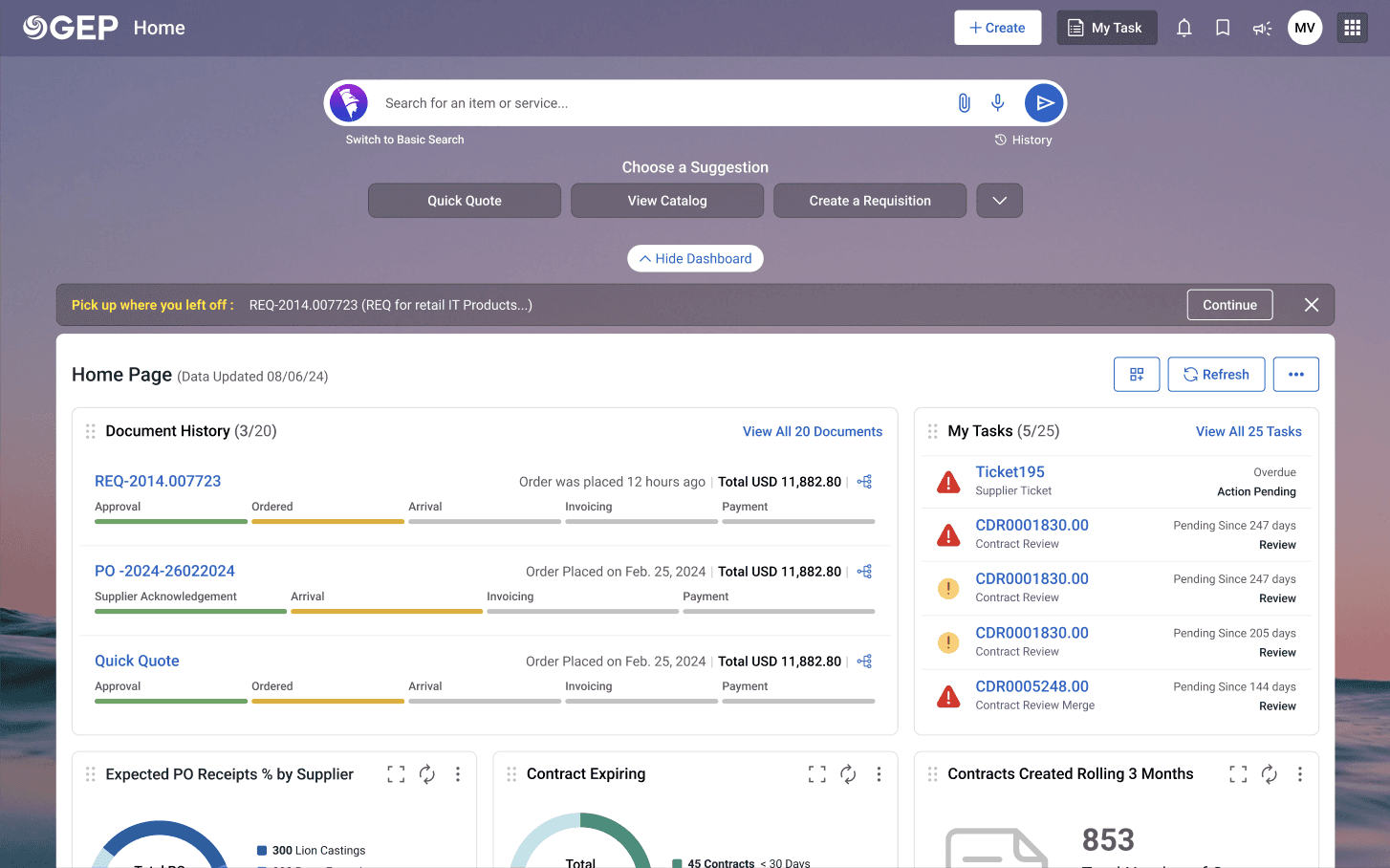The height and width of the screenshot is (868, 1390).
Task: Click the Create button
Action: coord(998,28)
